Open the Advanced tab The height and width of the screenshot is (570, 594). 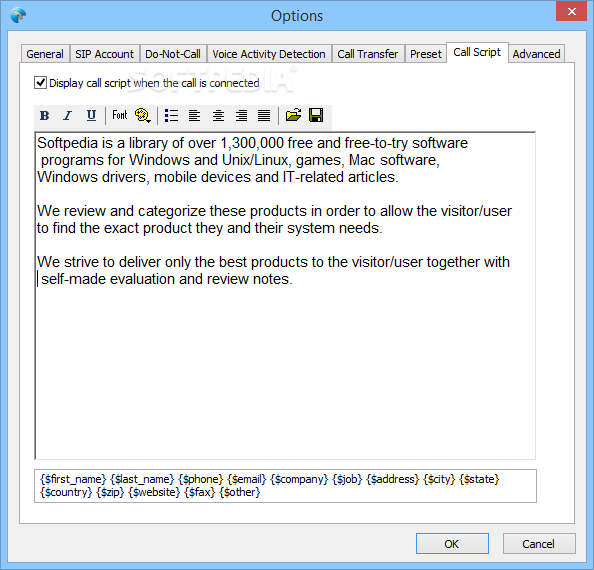536,54
